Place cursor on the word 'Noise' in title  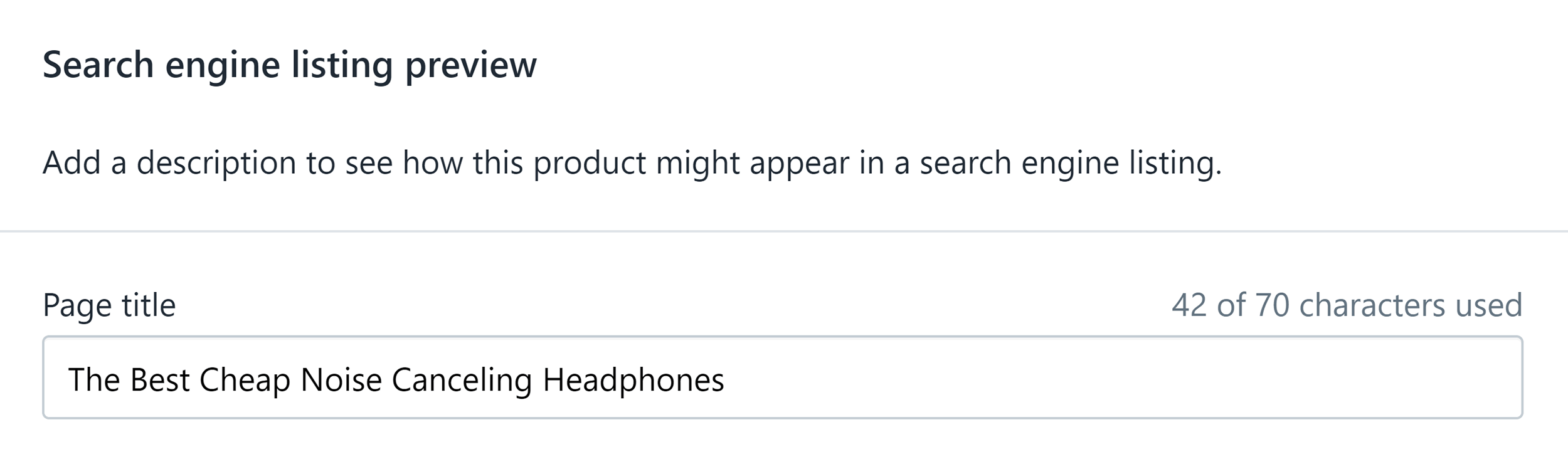pyautogui.click(x=341, y=380)
